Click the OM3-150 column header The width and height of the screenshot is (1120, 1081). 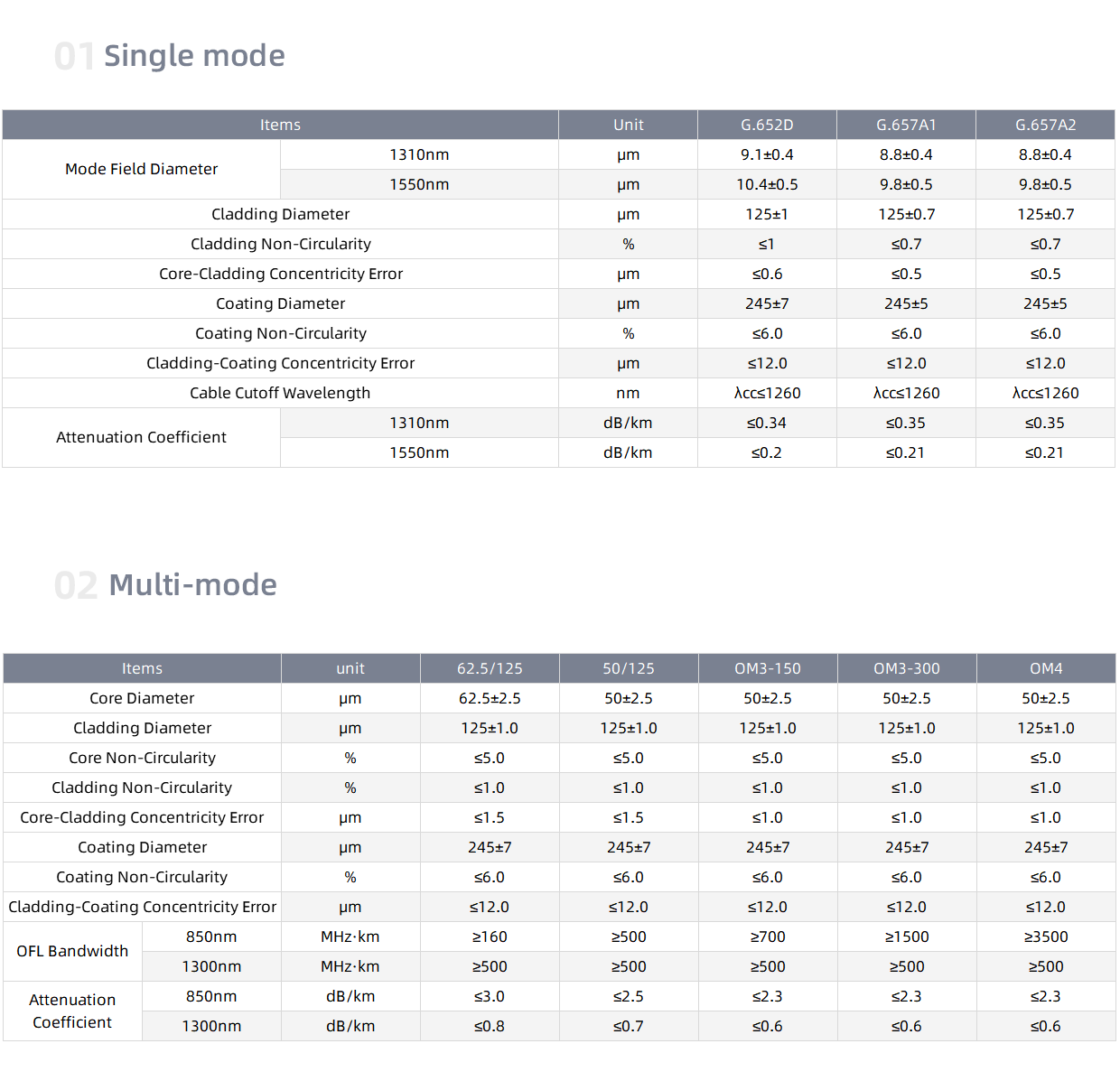tap(767, 668)
